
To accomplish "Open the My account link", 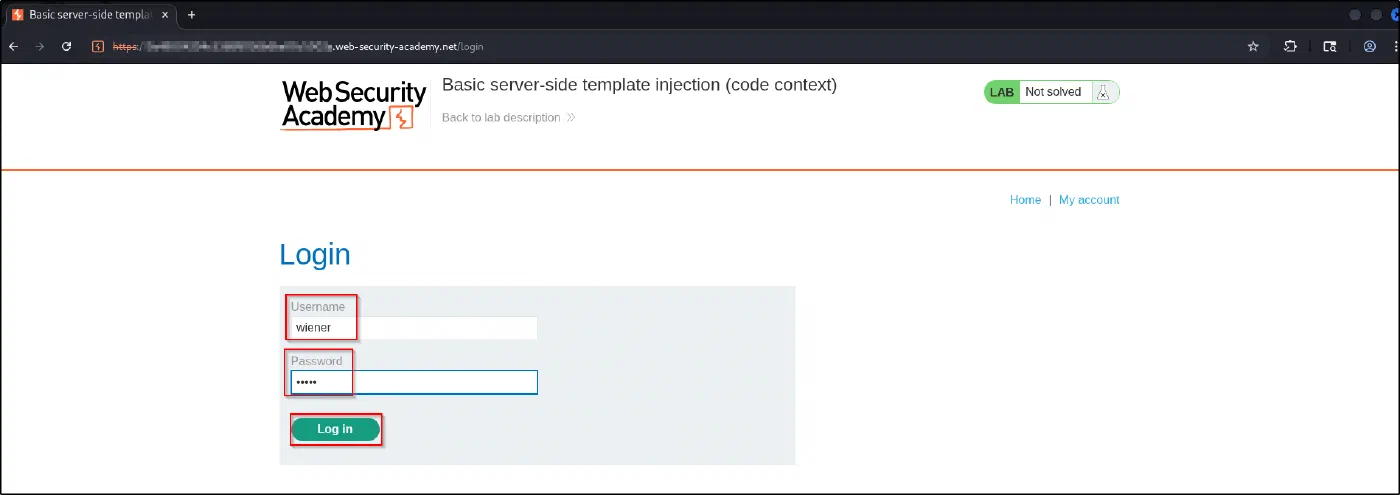I will [x=1089, y=200].
